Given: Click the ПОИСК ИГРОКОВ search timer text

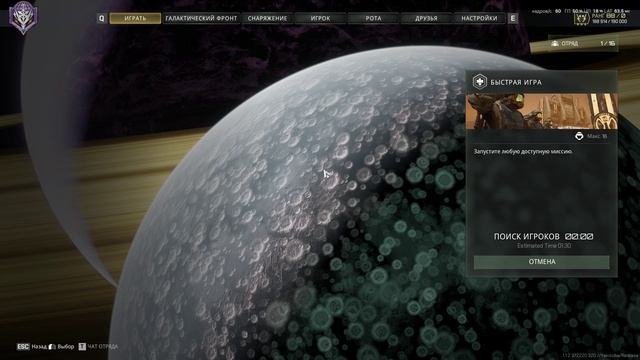Looking at the screenshot, I should tap(543, 237).
